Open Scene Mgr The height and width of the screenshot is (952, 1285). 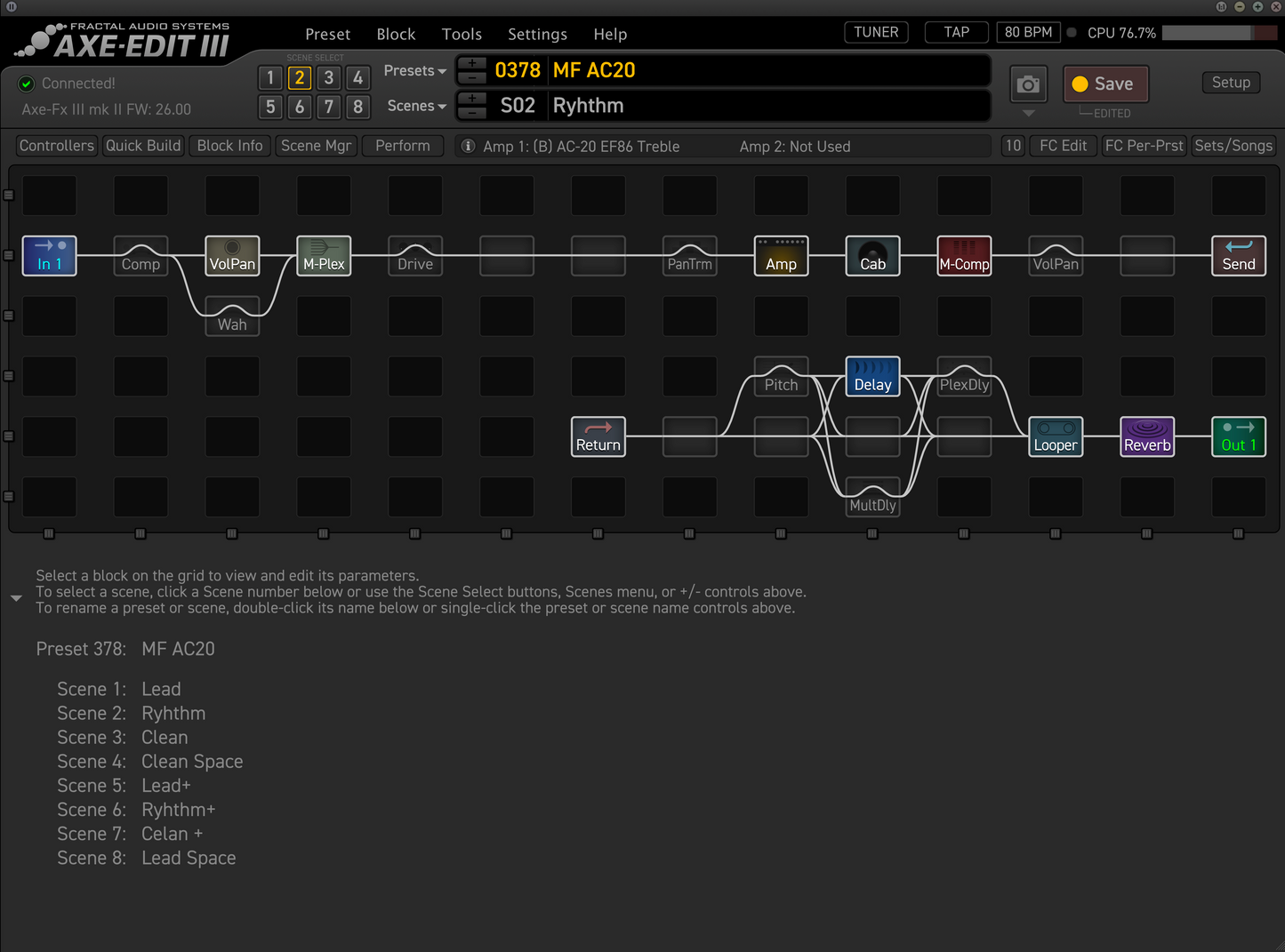tap(317, 146)
